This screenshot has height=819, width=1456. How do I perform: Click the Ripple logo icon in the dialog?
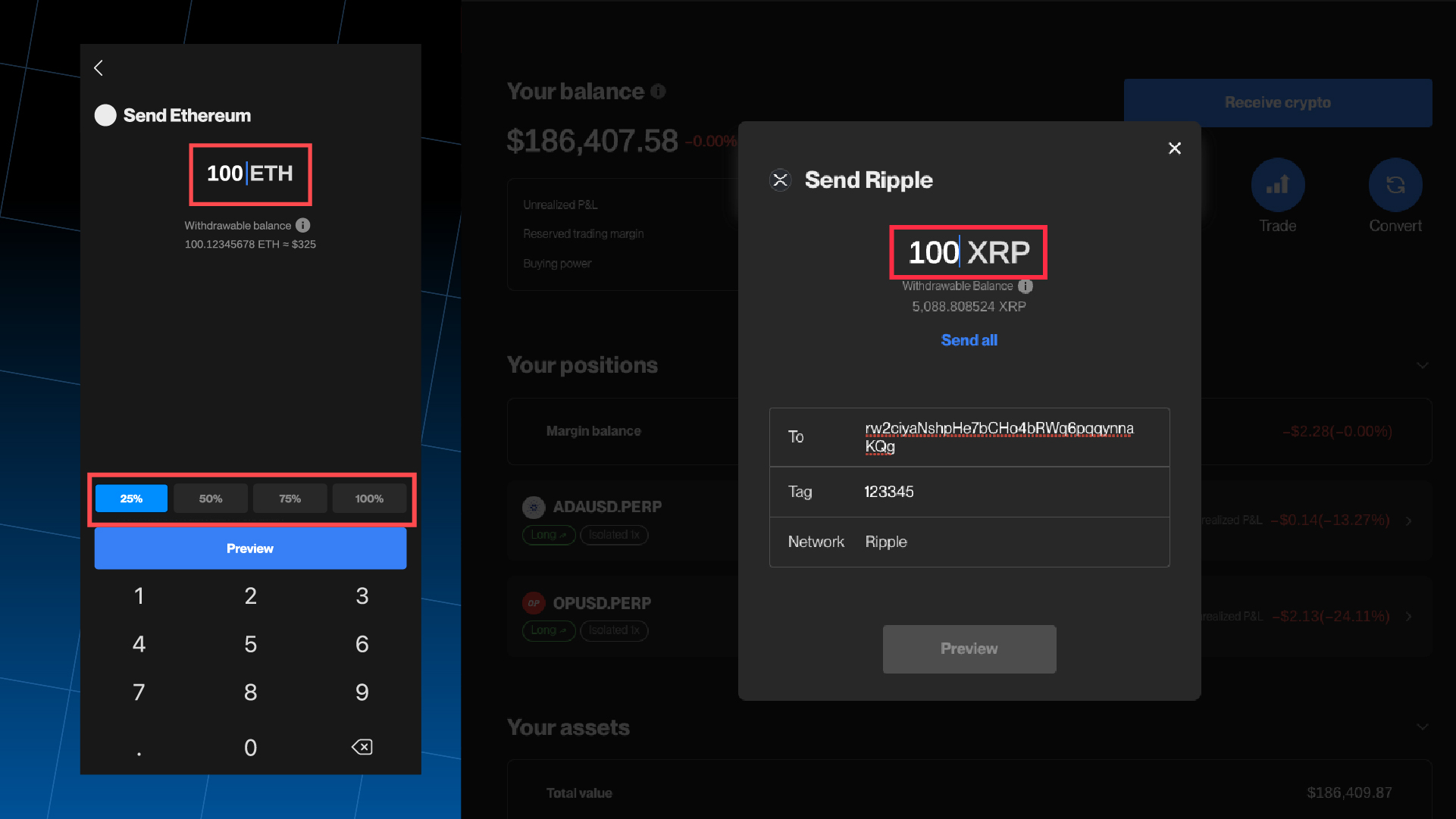pos(780,180)
